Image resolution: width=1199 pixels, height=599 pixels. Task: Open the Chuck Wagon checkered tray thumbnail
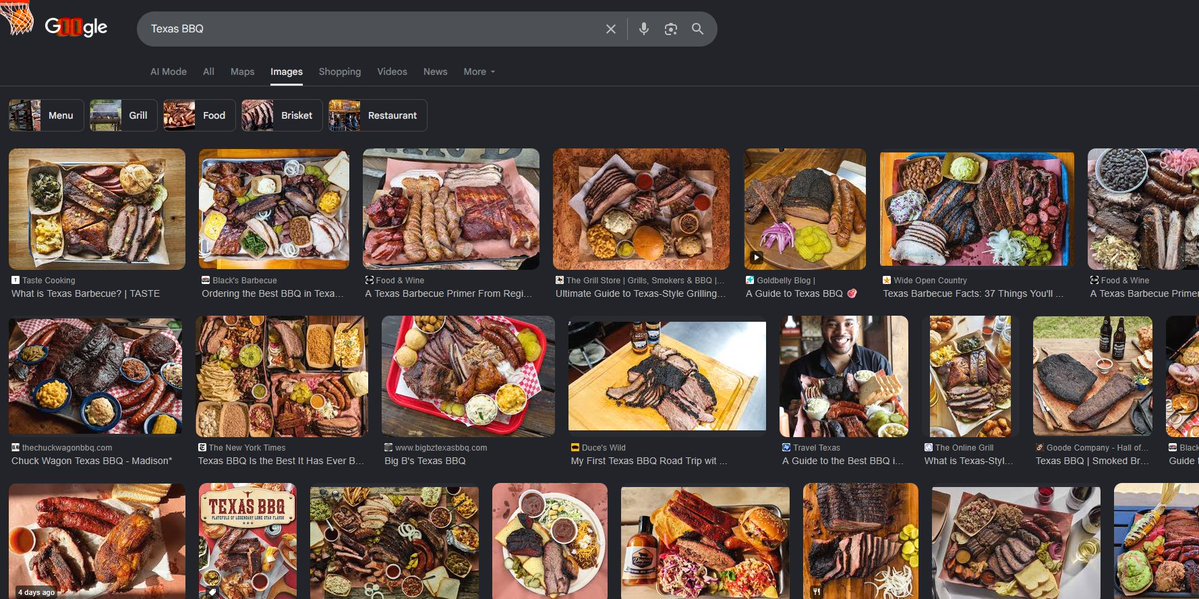pyautogui.click(x=96, y=376)
